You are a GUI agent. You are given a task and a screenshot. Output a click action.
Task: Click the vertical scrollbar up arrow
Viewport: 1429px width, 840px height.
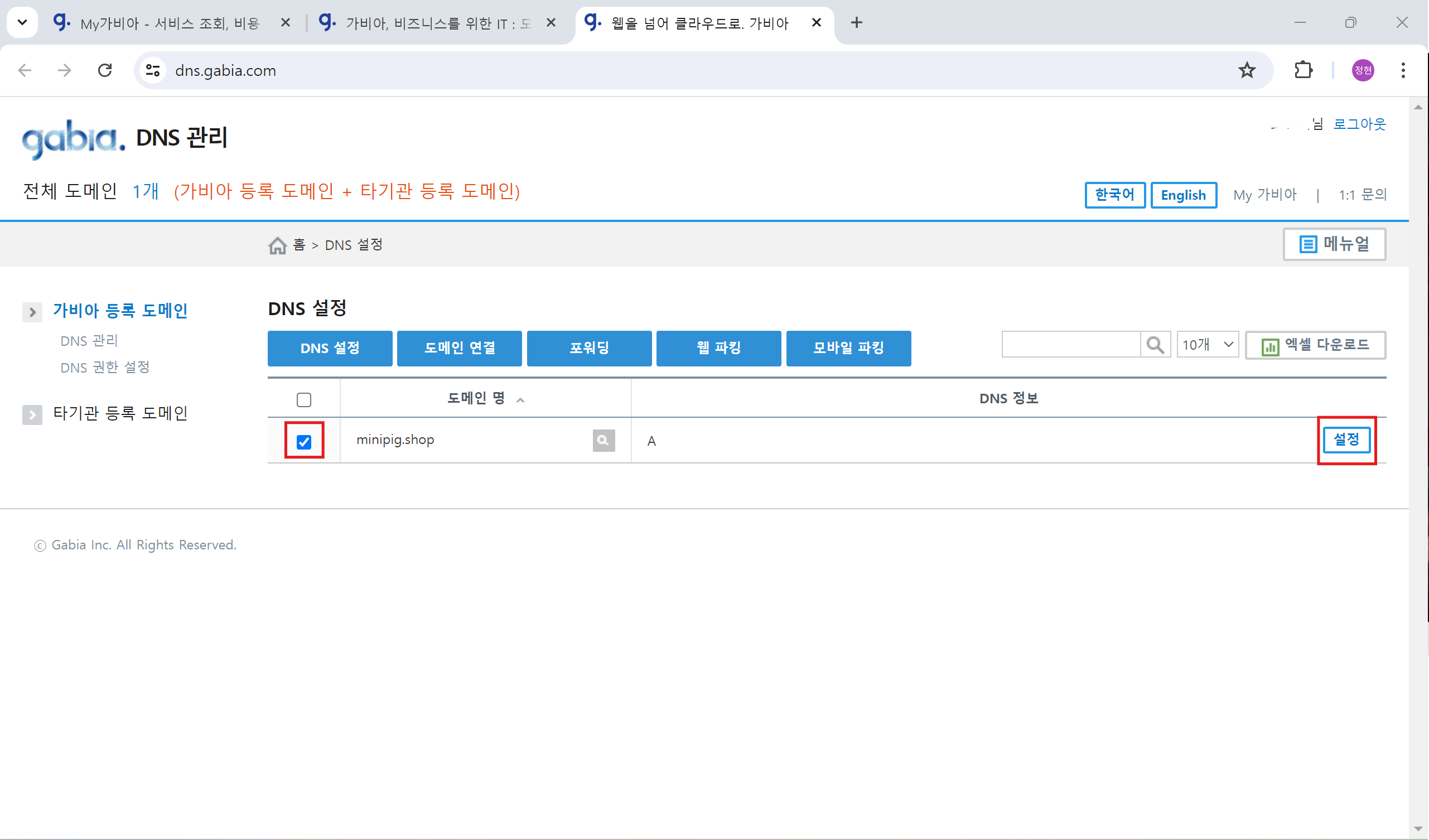(x=1418, y=107)
